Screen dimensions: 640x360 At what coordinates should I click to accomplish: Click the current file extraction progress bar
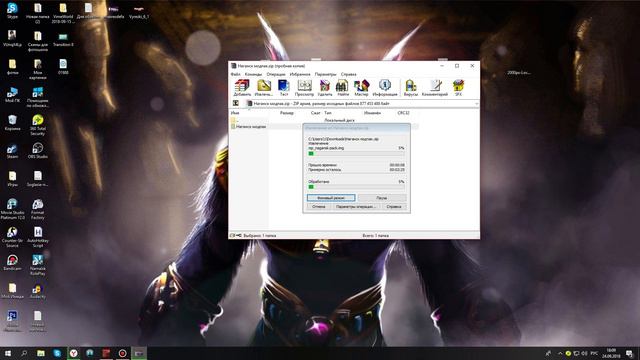pos(356,153)
